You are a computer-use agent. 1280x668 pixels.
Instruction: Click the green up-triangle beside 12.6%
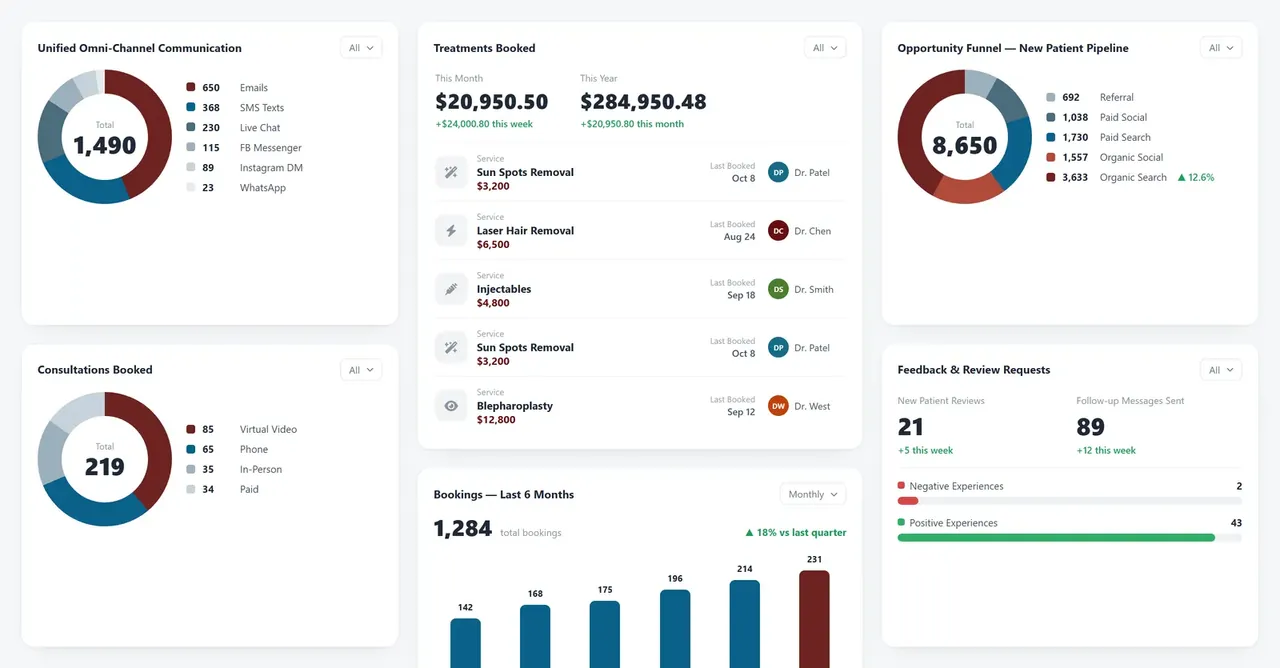1182,177
